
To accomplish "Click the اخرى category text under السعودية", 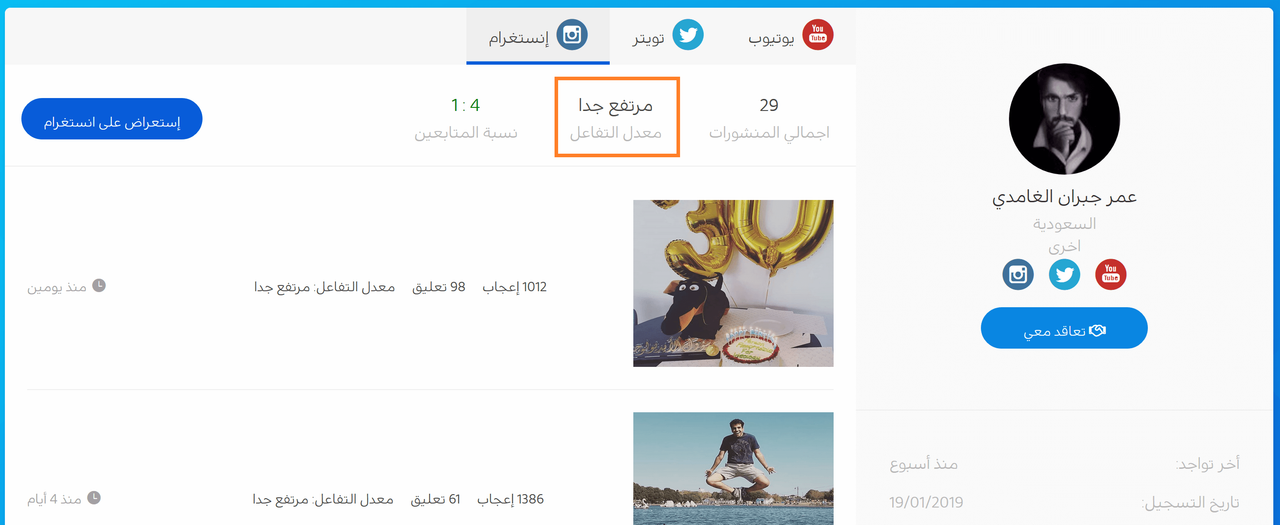I will pos(1064,246).
